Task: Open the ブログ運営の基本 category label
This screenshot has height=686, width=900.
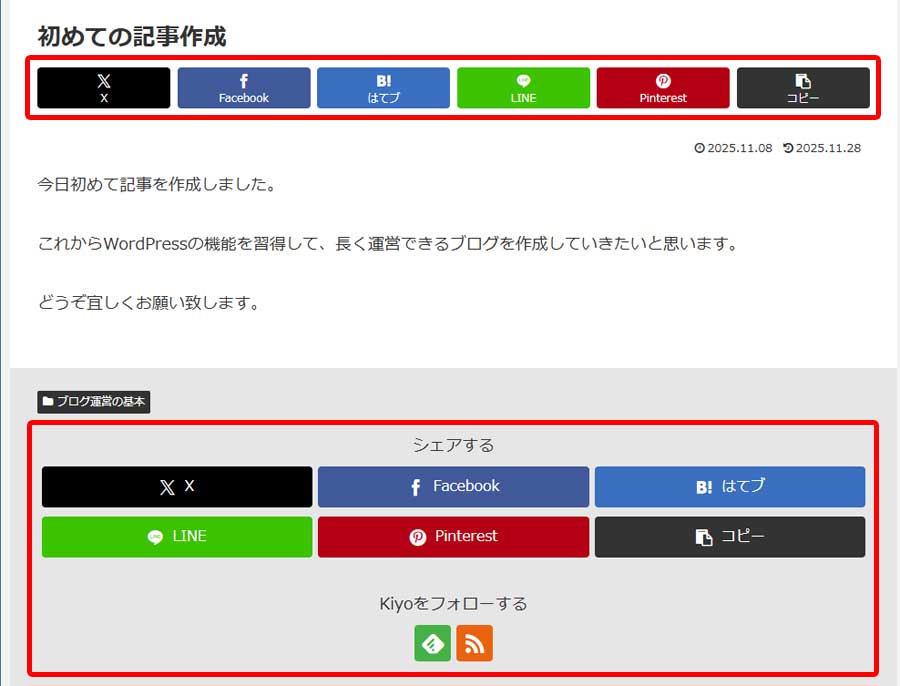Action: pyautogui.click(x=95, y=402)
